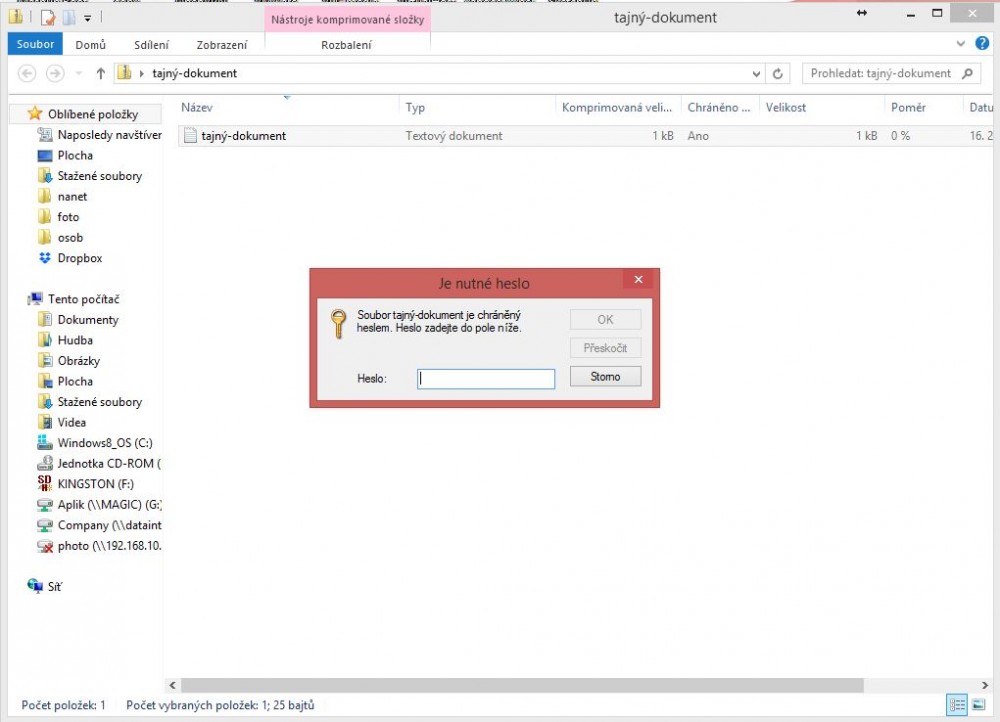
Task: Expand the ribbon with the chevron
Action: pos(961,44)
